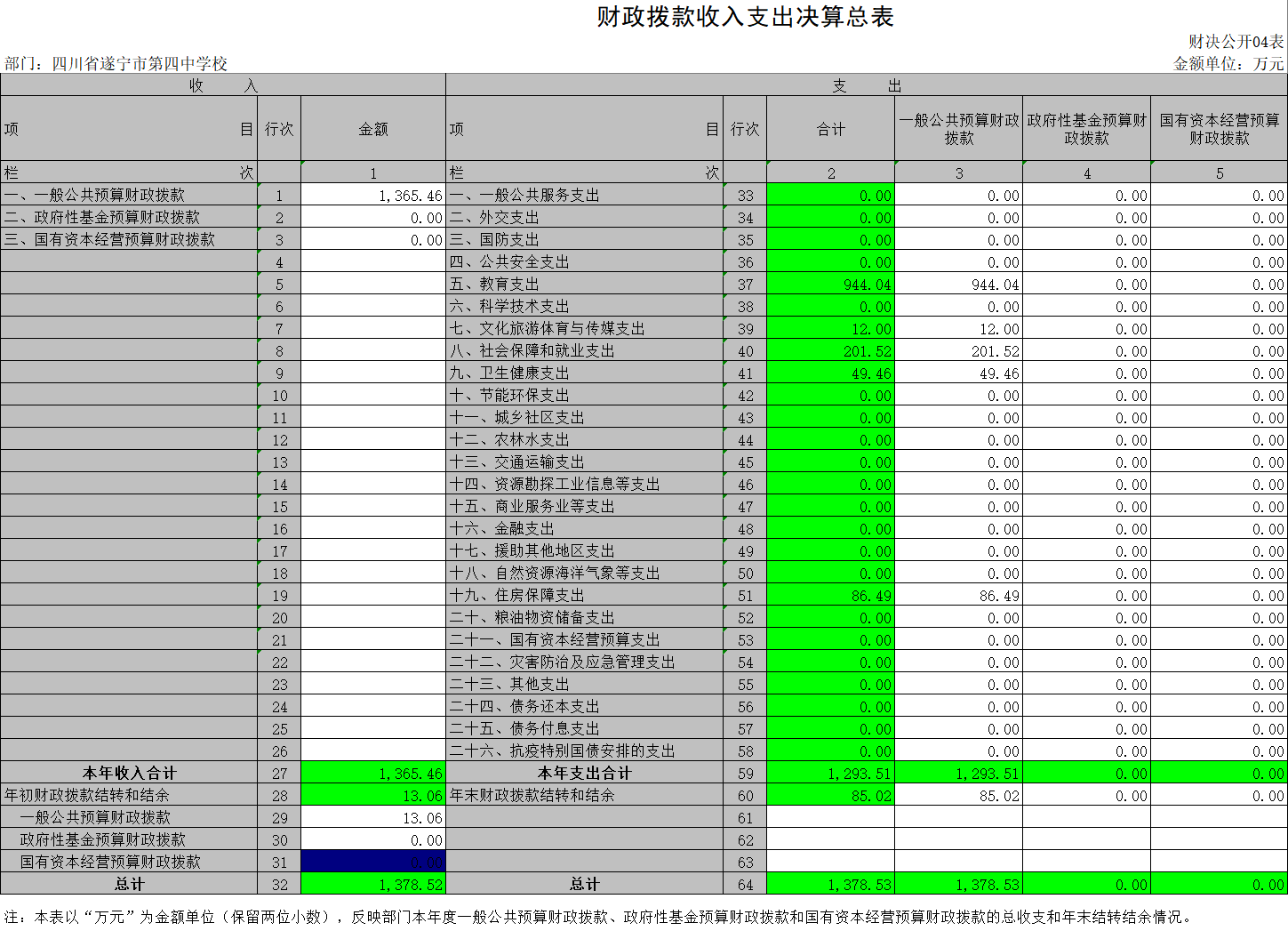Select the green 1,378.52 income grand total
The image size is (1288, 939).
pyautogui.click(x=373, y=885)
